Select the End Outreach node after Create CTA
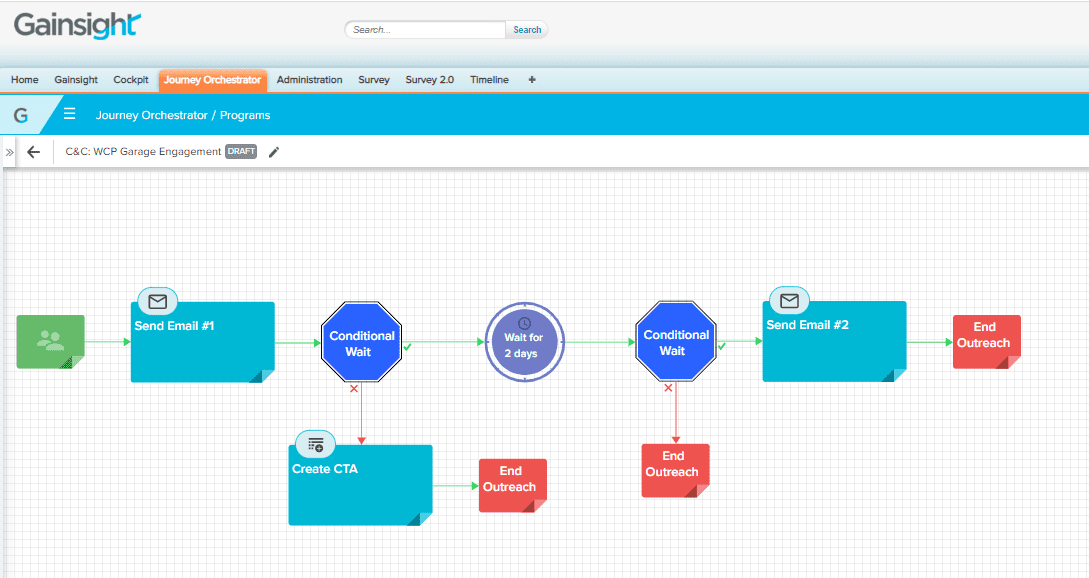This screenshot has width=1089, height=578. [511, 484]
